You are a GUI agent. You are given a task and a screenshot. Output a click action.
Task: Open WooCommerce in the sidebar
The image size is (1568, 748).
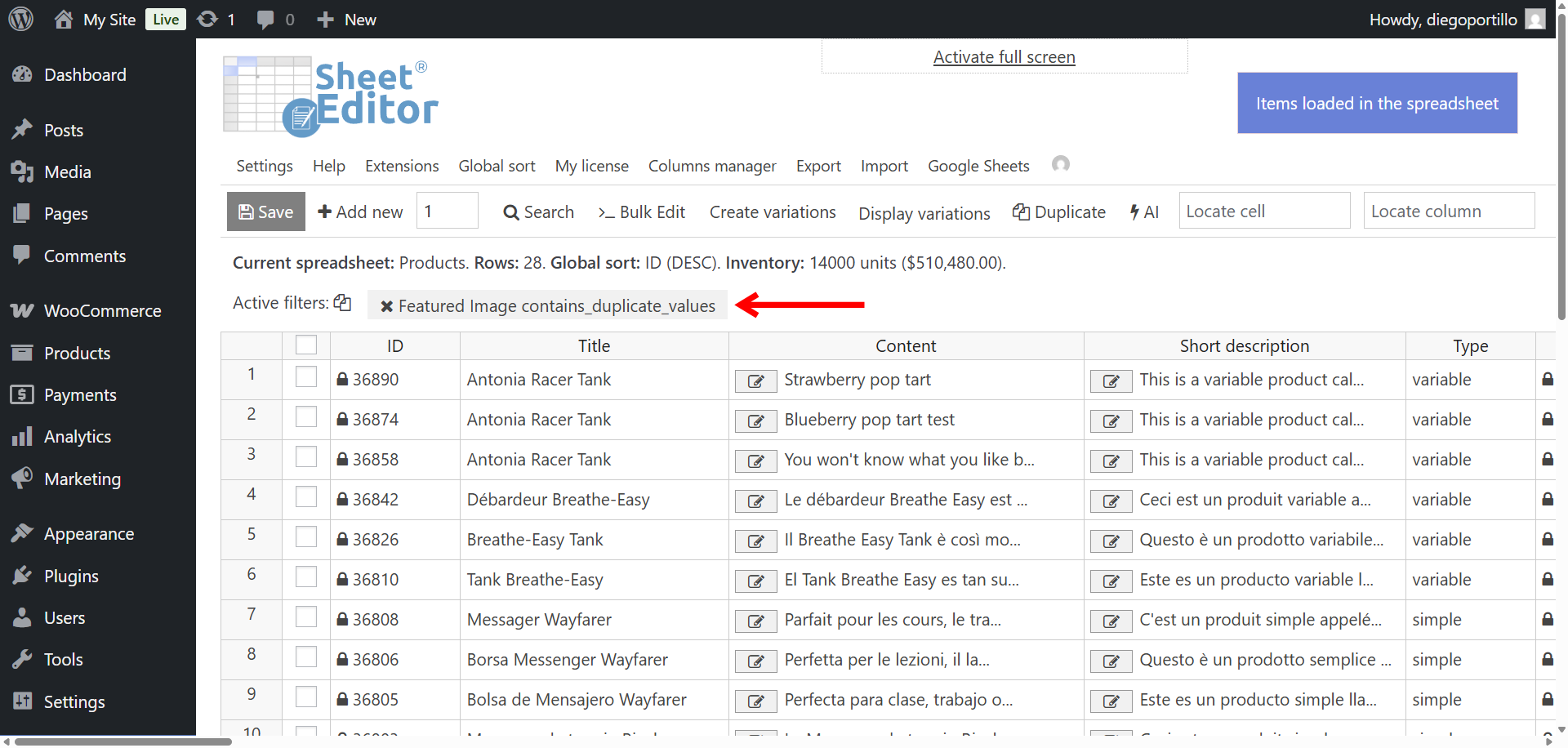[x=102, y=311]
